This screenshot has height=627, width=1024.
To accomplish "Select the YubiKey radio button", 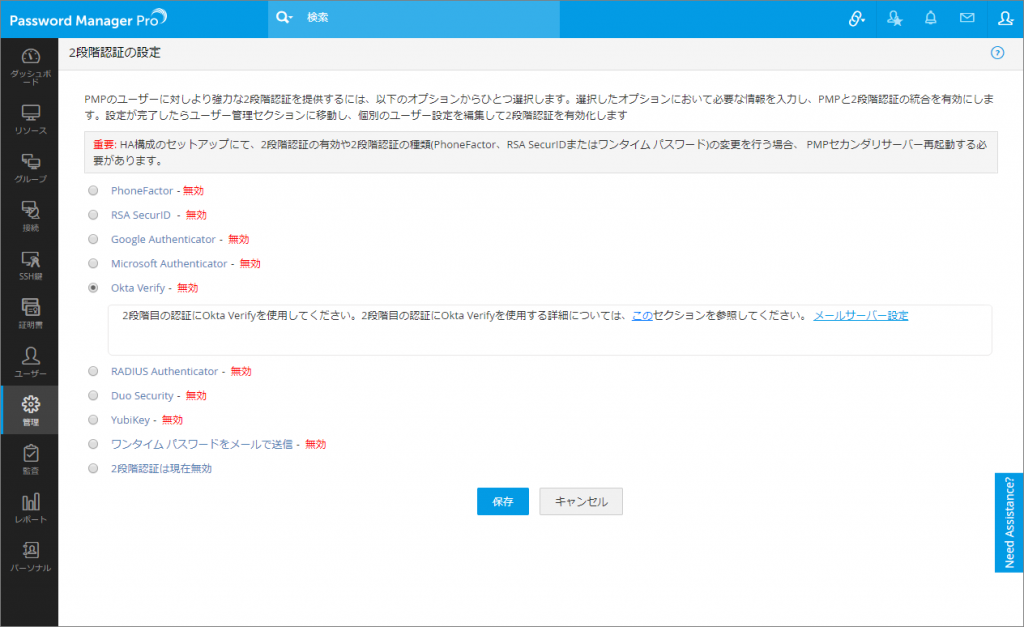I will click(93, 420).
